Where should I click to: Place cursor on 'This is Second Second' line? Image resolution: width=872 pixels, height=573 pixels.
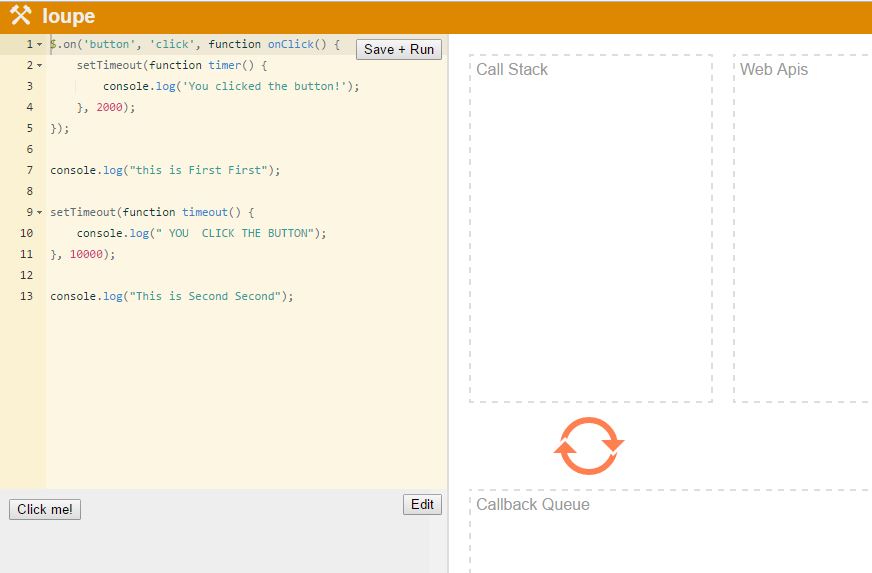171,297
